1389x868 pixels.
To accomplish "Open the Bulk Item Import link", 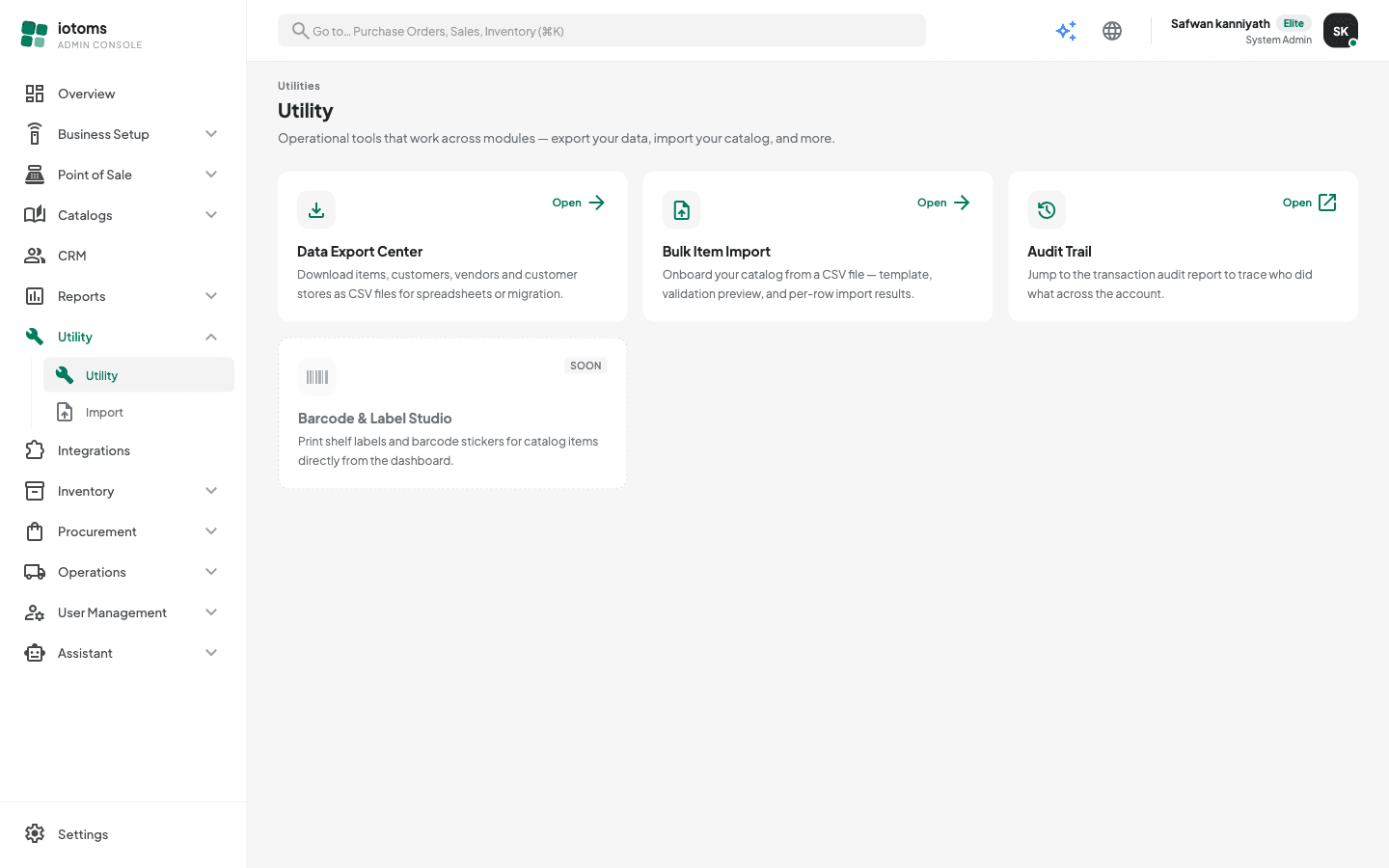I will pyautogui.click(x=944, y=203).
